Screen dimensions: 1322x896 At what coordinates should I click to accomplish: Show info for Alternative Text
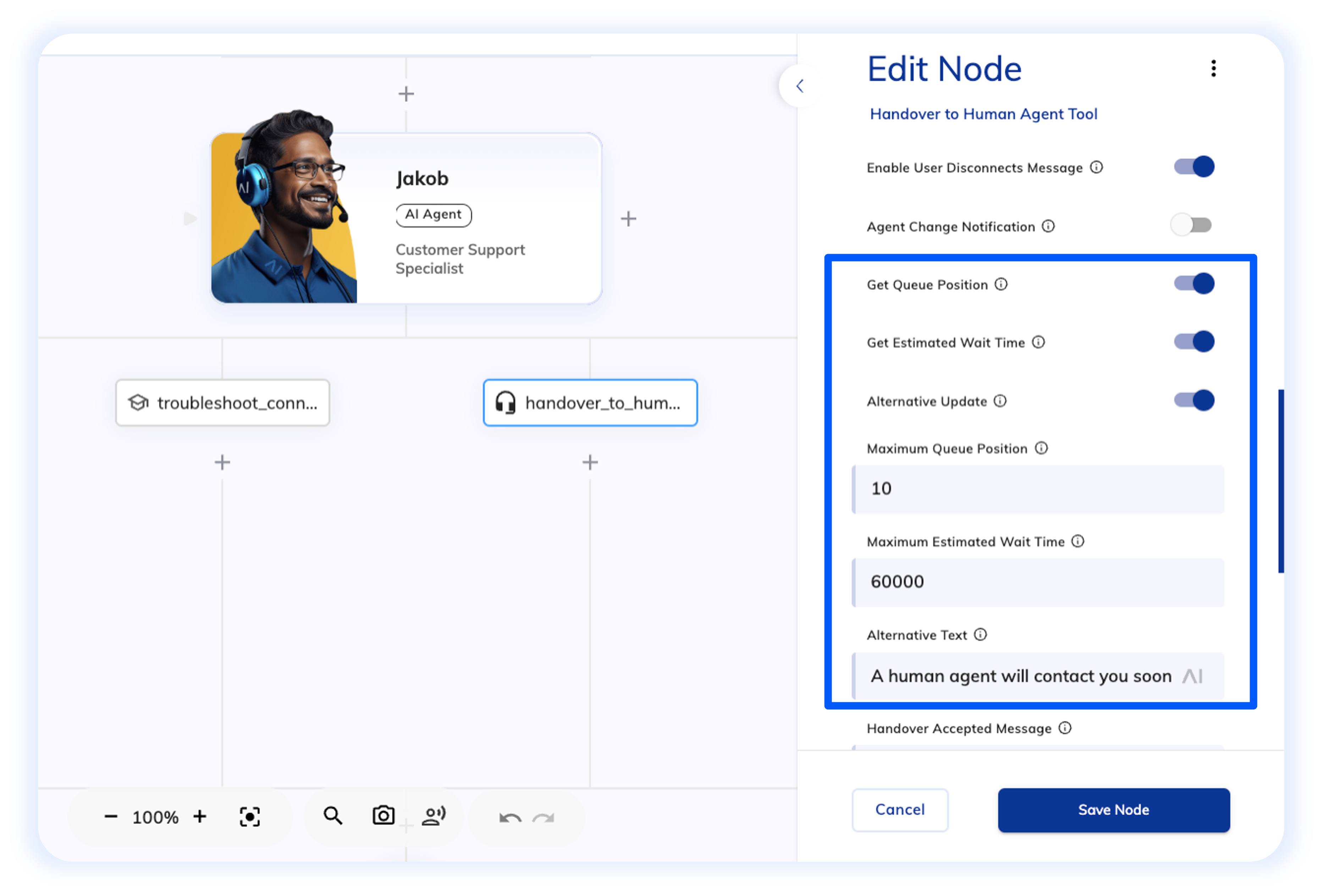981,634
